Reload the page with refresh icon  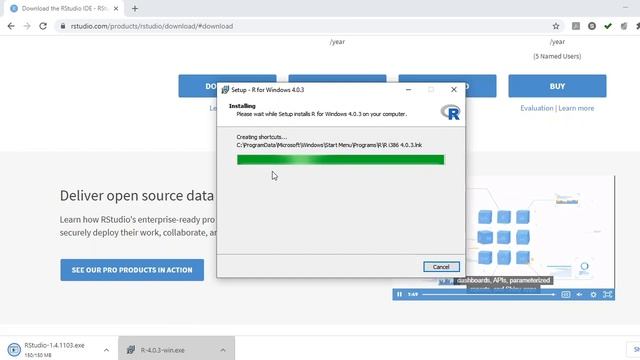43,26
